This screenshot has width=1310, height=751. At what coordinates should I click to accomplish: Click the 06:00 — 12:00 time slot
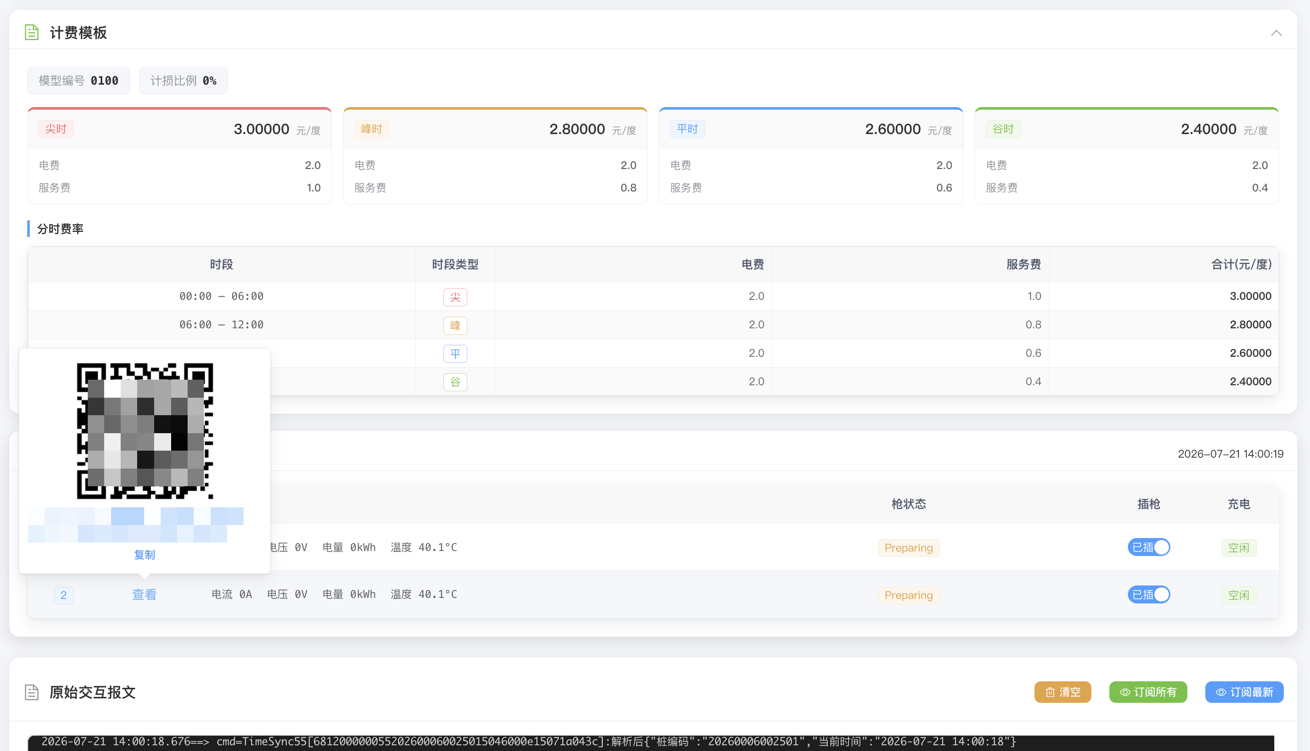(222, 325)
